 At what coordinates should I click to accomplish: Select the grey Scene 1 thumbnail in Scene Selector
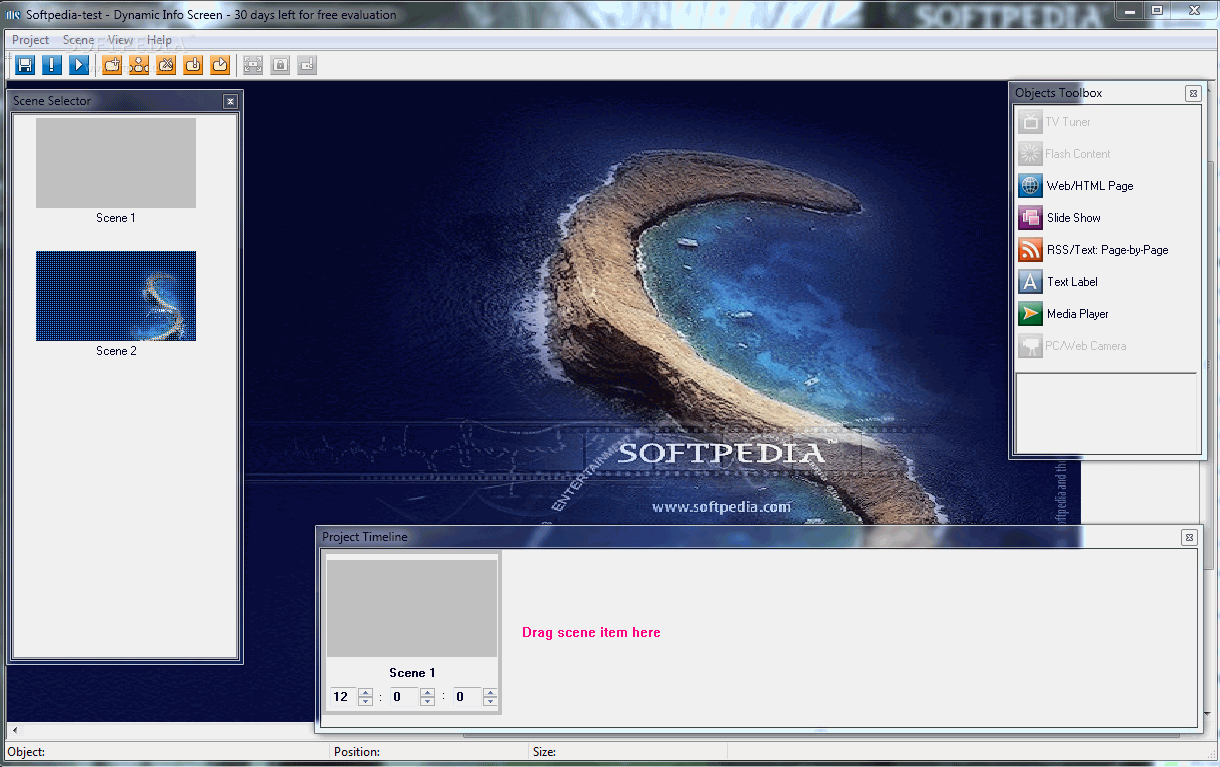tap(116, 163)
